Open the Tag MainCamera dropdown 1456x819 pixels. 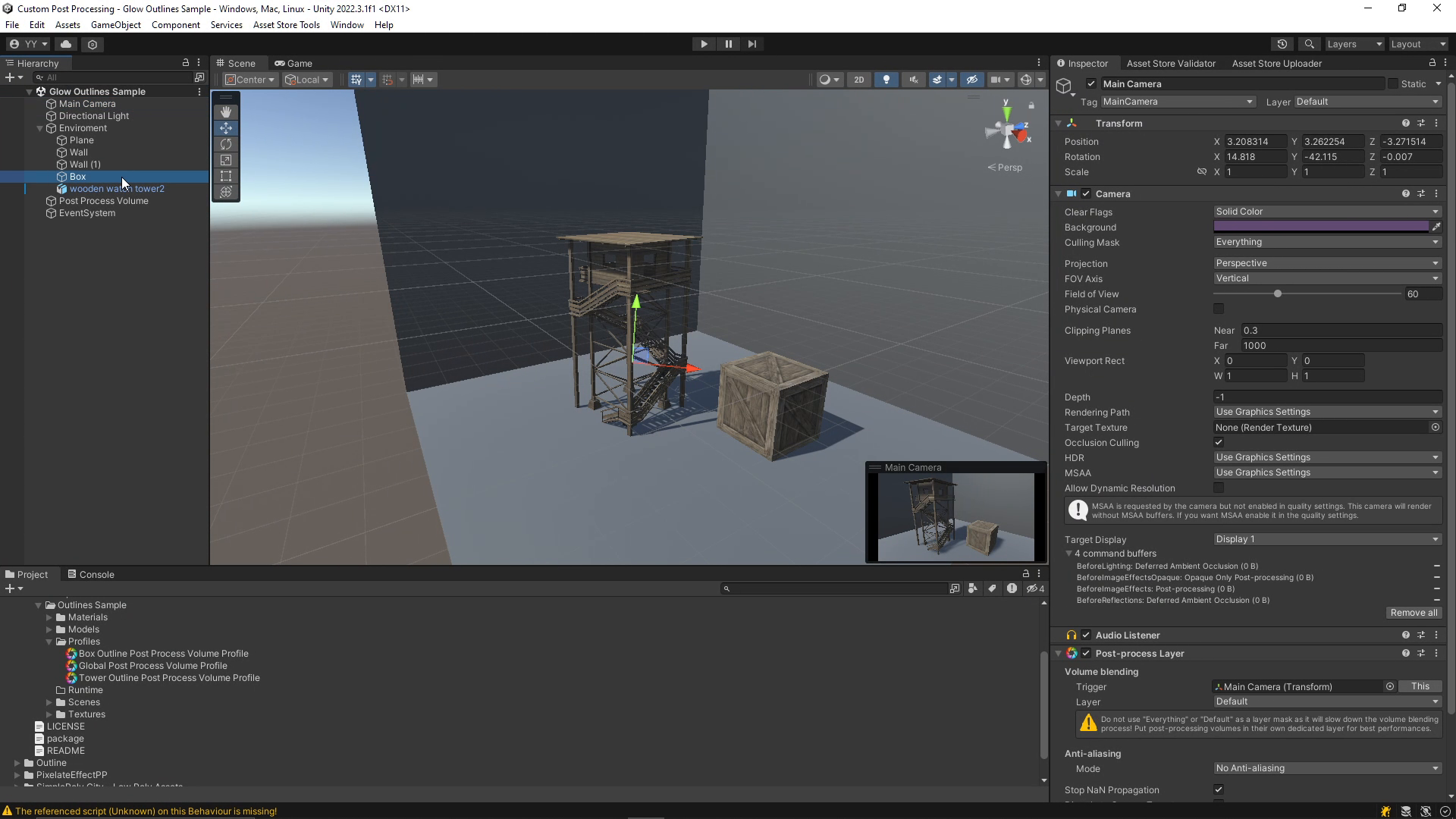[x=1178, y=102]
